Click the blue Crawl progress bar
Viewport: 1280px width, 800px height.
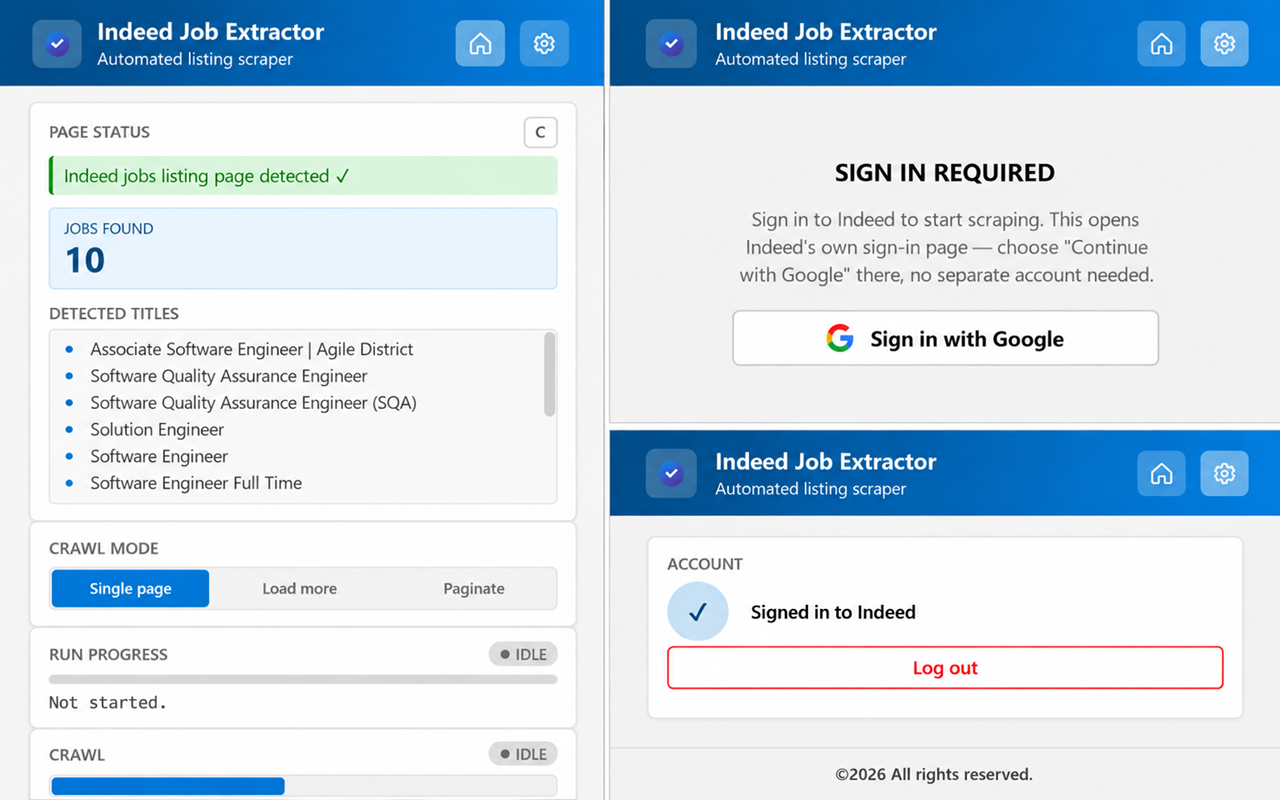click(x=168, y=787)
